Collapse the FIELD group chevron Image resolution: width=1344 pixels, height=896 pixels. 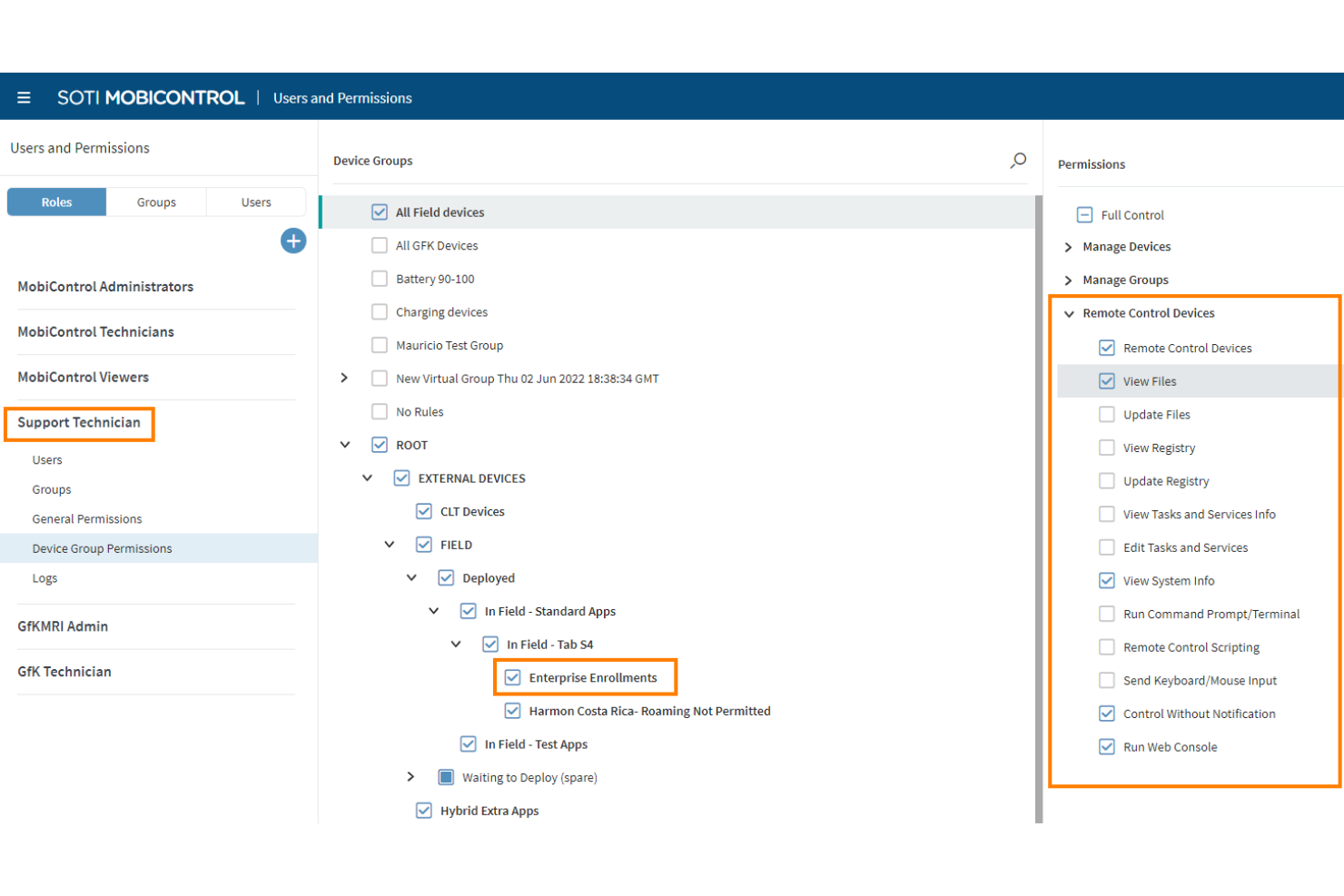pos(390,545)
